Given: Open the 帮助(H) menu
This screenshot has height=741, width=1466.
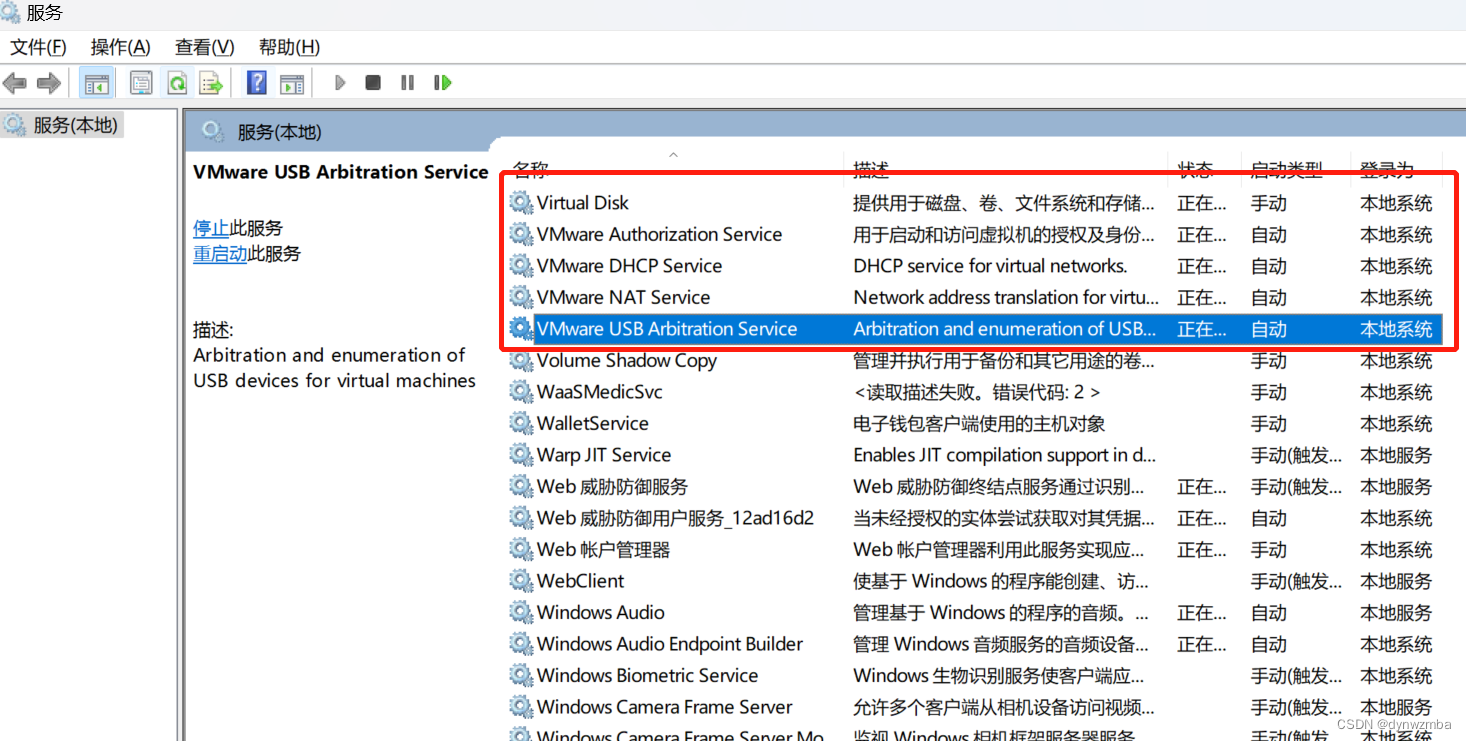Looking at the screenshot, I should pos(289,47).
